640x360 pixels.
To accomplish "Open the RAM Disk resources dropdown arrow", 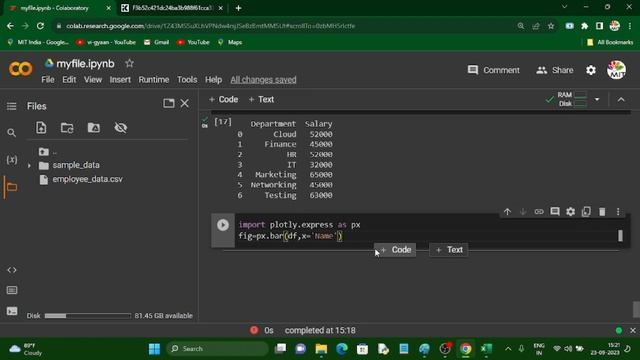I will pos(597,100).
